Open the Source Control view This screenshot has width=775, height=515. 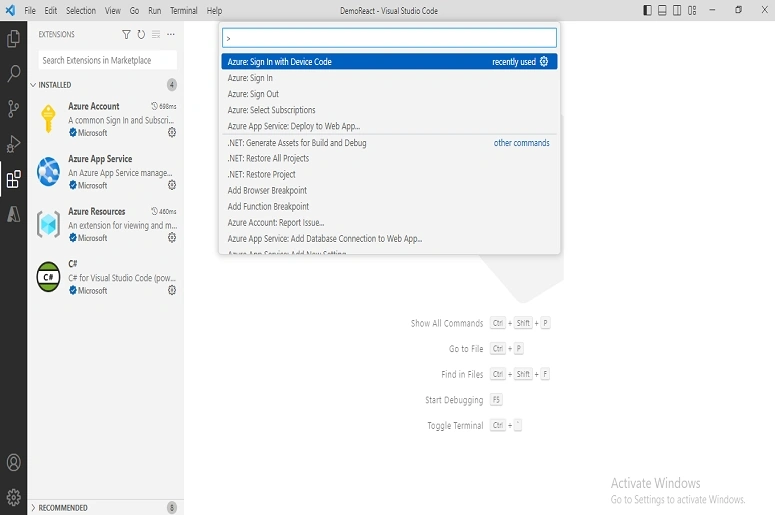[x=13, y=109]
